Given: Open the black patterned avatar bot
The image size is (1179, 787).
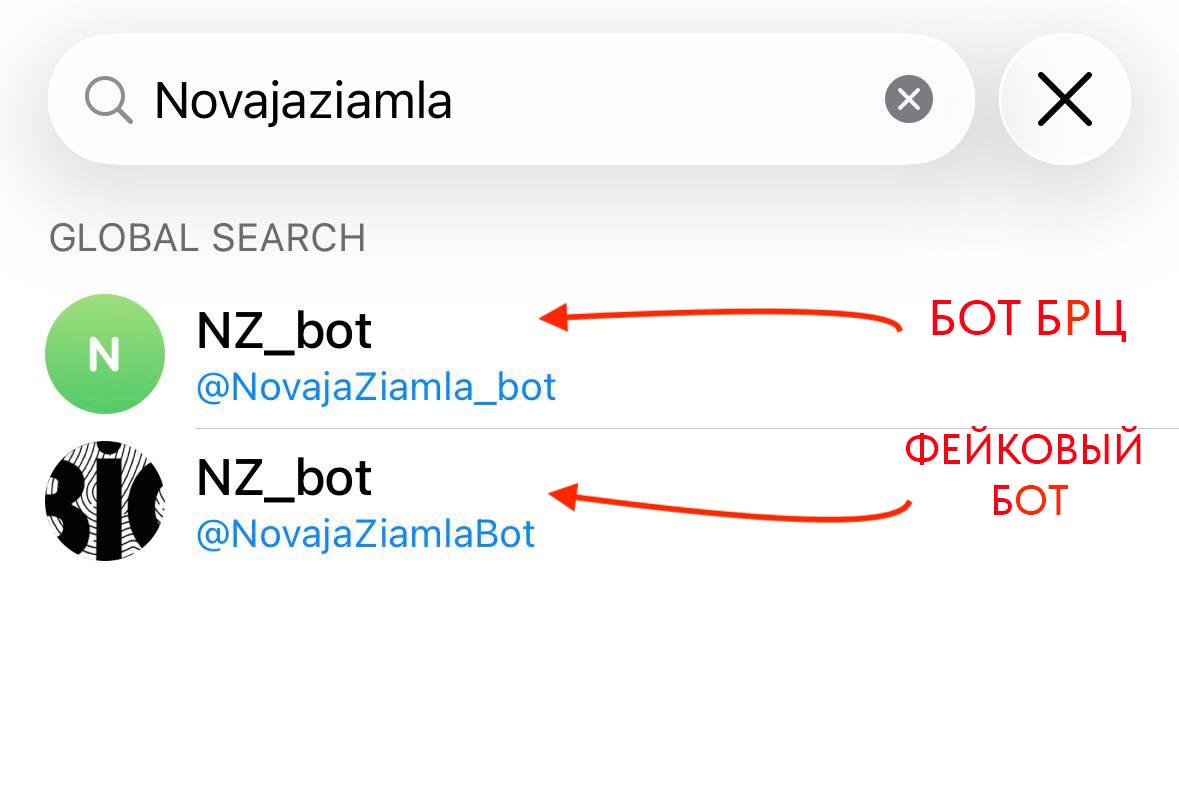Looking at the screenshot, I should tap(105, 500).
